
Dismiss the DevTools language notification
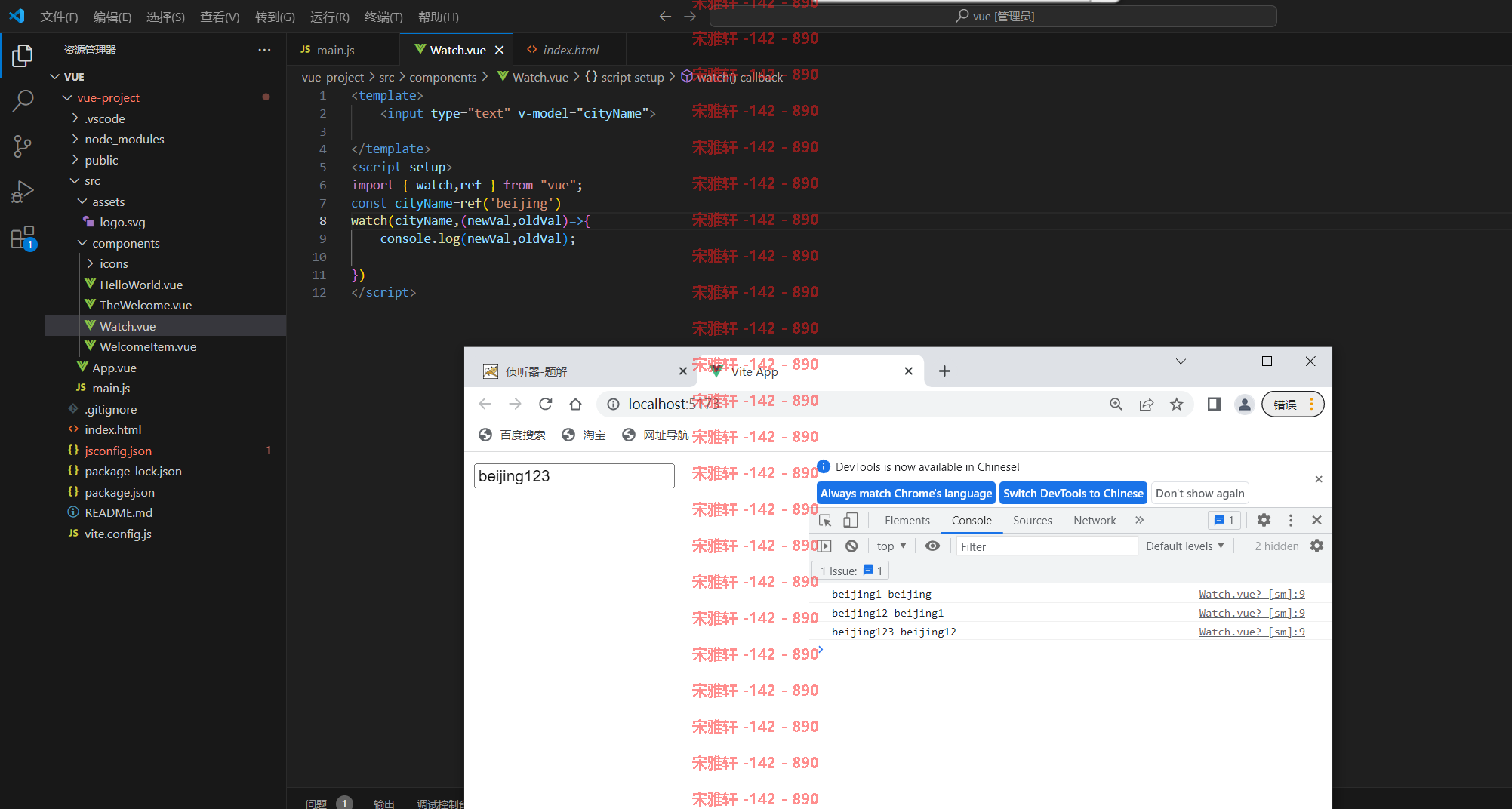coord(1318,479)
